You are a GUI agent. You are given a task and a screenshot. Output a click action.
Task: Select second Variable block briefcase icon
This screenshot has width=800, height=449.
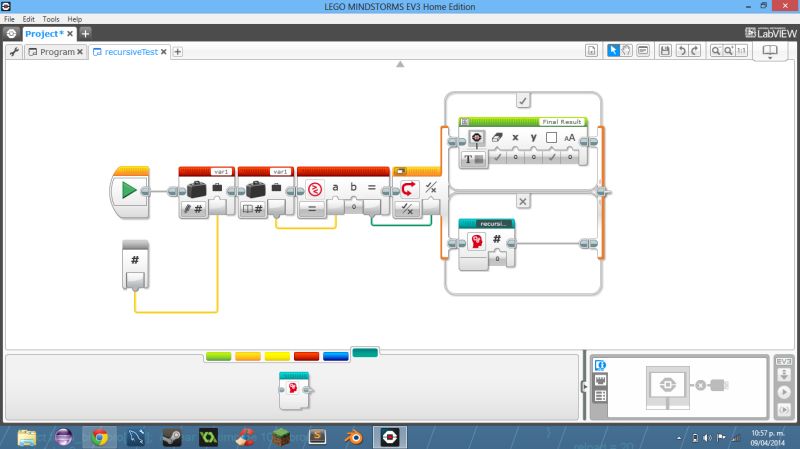pyautogui.click(x=256, y=189)
